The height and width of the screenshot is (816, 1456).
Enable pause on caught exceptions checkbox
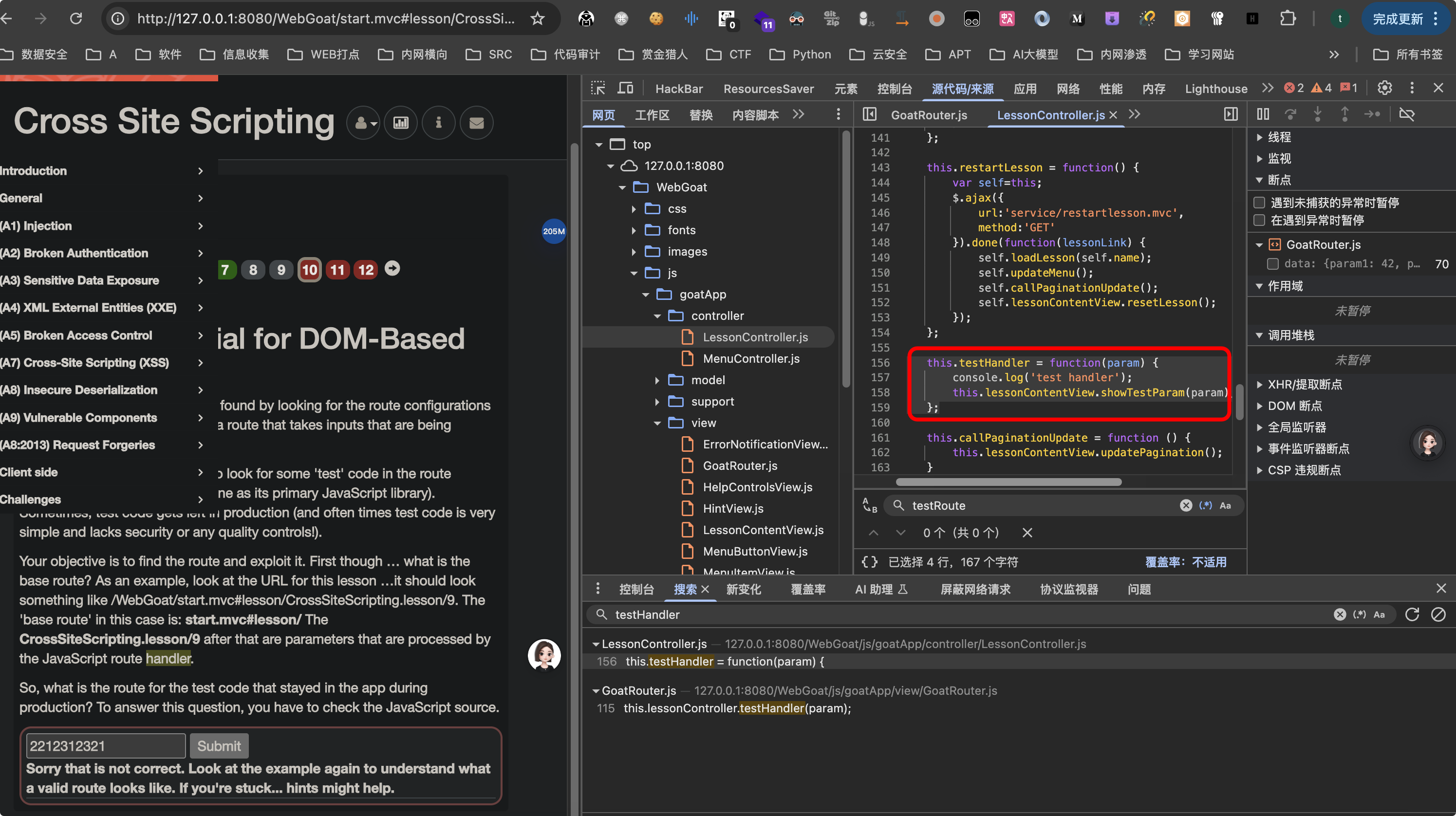coord(1259,220)
